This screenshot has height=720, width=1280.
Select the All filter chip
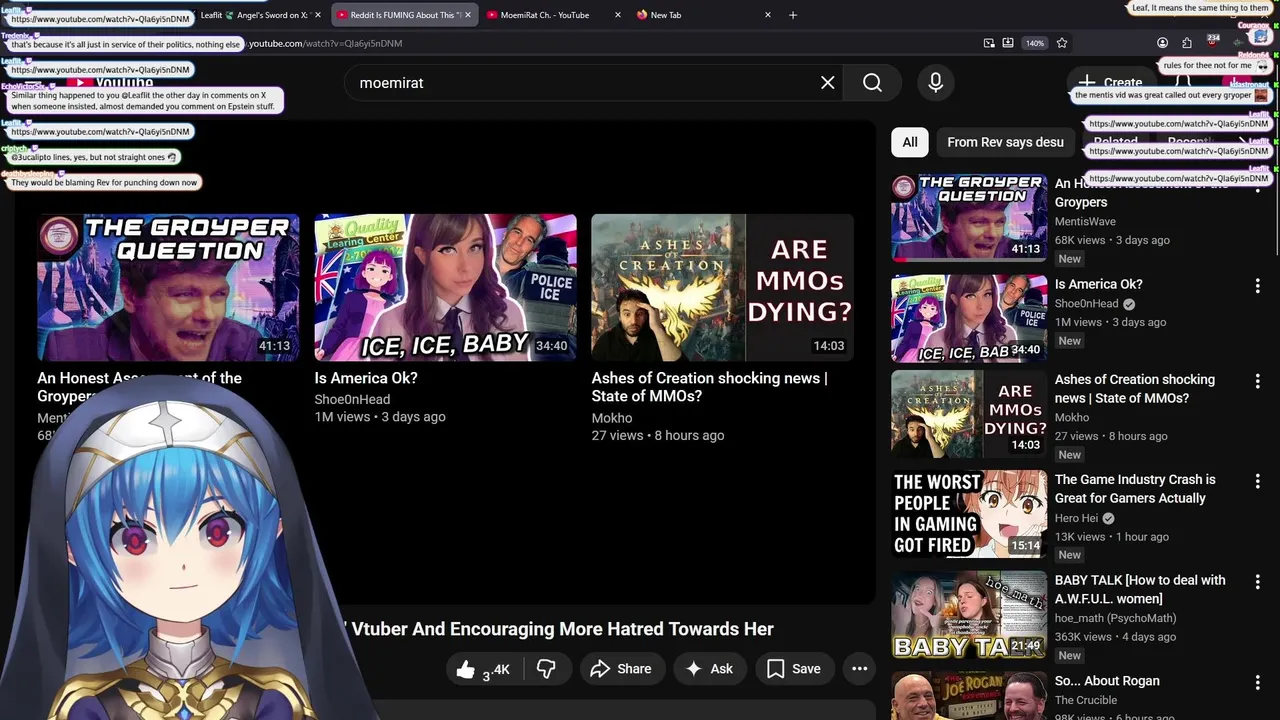click(910, 142)
